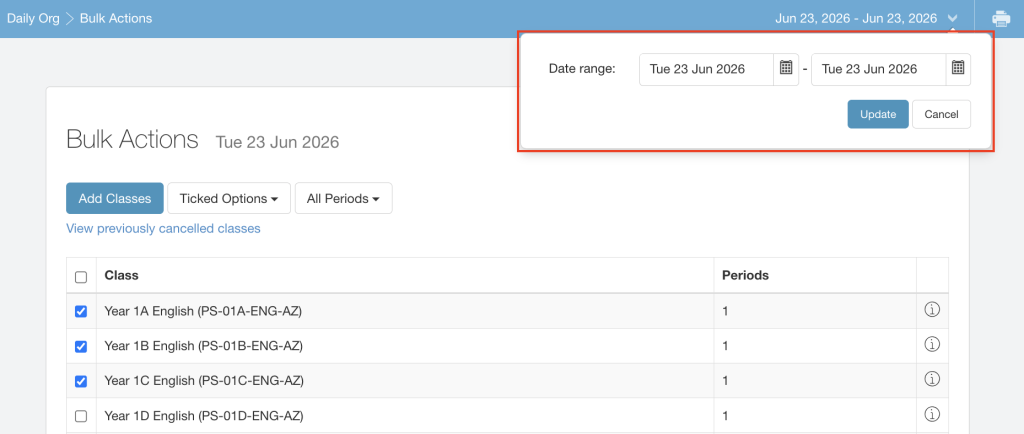The height and width of the screenshot is (434, 1024).
Task: Open Ticked Options dropdown
Action: (x=229, y=198)
